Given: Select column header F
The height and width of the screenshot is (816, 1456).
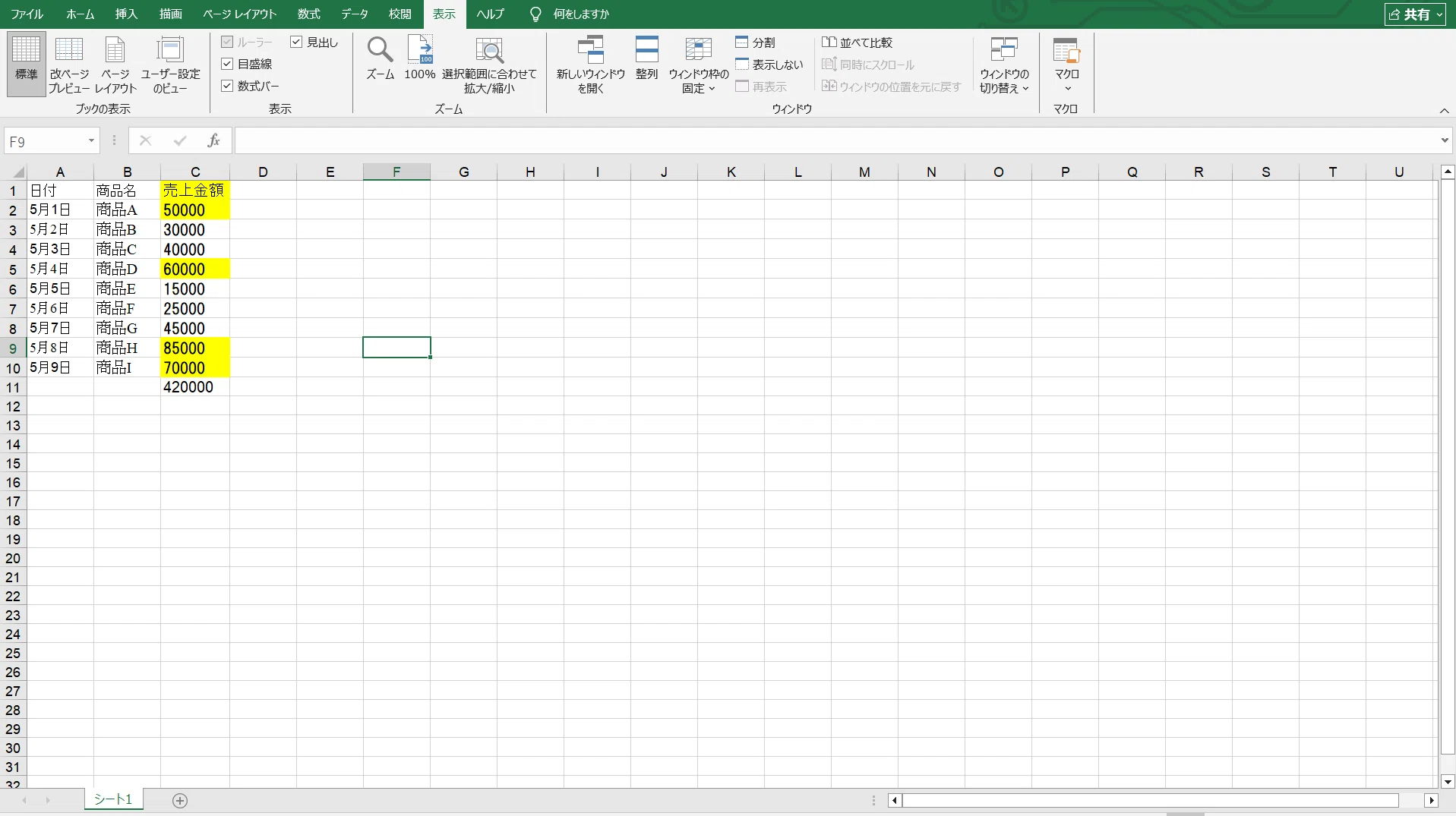Looking at the screenshot, I should (x=396, y=172).
